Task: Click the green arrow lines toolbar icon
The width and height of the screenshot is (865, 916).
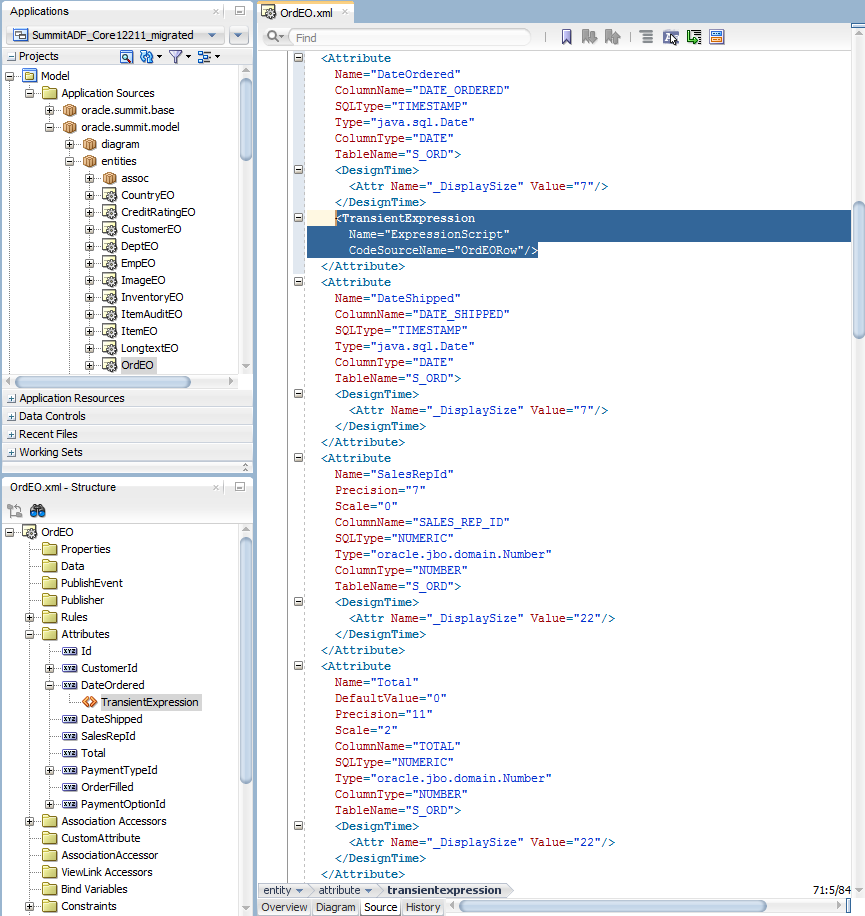Action: click(694, 37)
